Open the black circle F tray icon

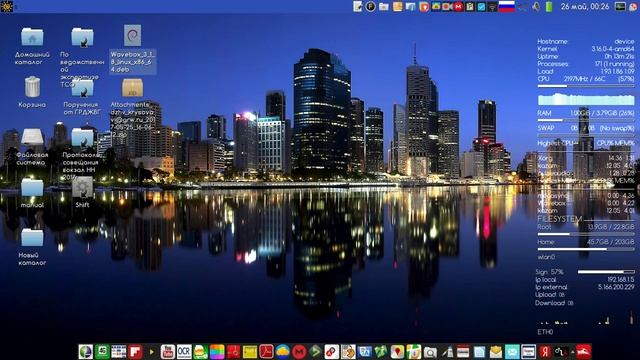point(370,7)
